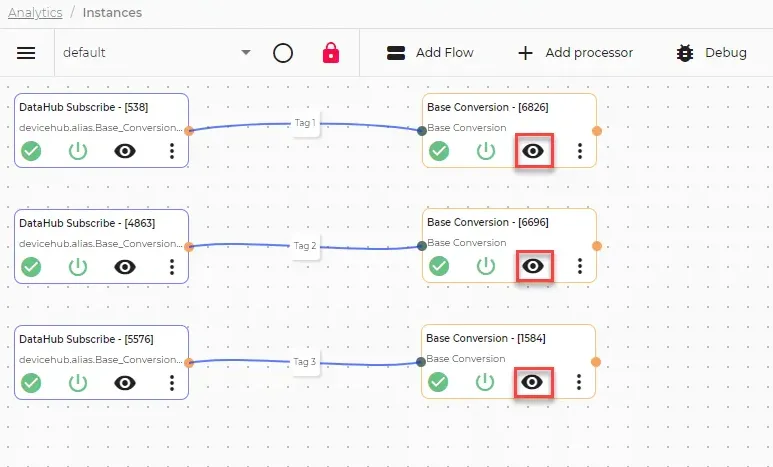
Task: View live data of Base Conversion [6826]
Action: coord(533,151)
